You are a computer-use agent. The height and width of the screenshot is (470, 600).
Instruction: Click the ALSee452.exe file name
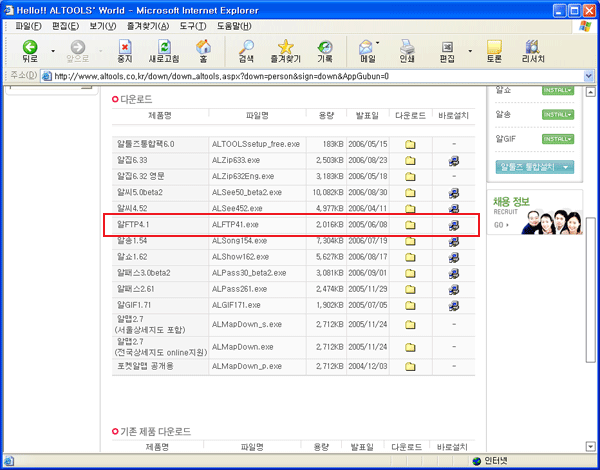[237, 209]
